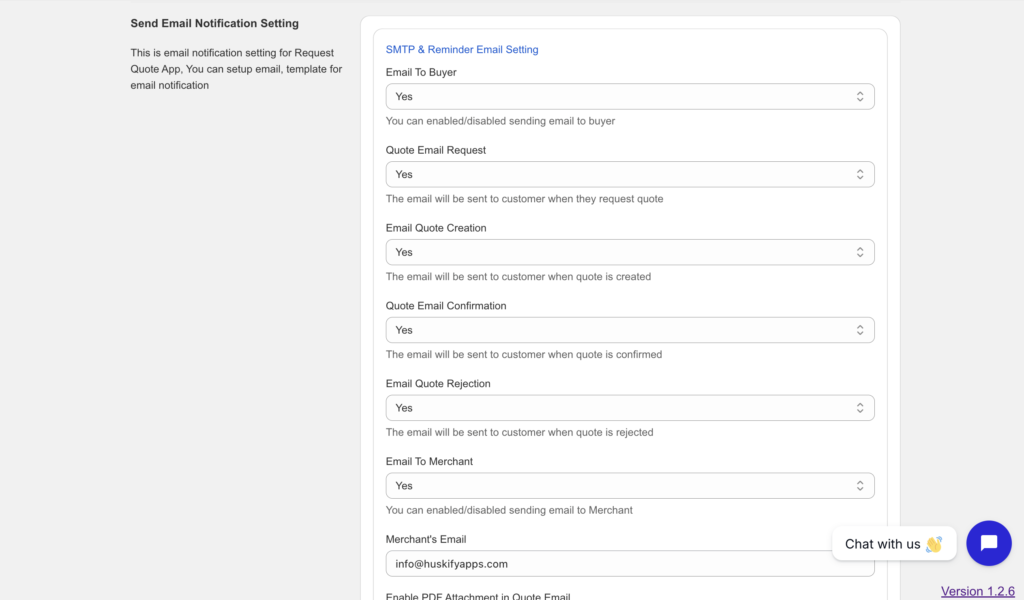1024x600 pixels.
Task: Click the Merchant's Email field label
Action: pyautogui.click(x=426, y=539)
